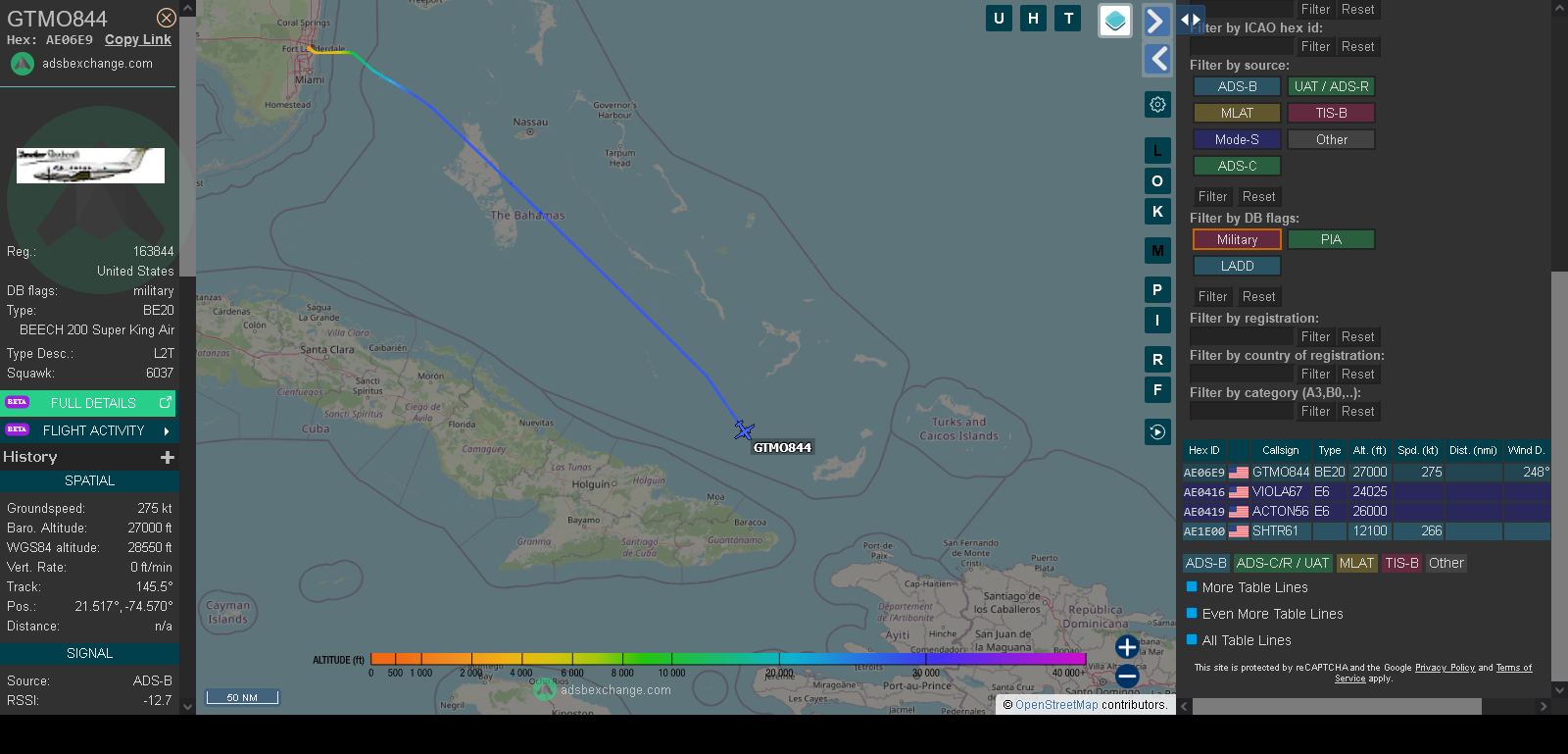Image resolution: width=1568 pixels, height=754 pixels.
Task: Select the ACTON56 table row
Action: tap(1366, 511)
